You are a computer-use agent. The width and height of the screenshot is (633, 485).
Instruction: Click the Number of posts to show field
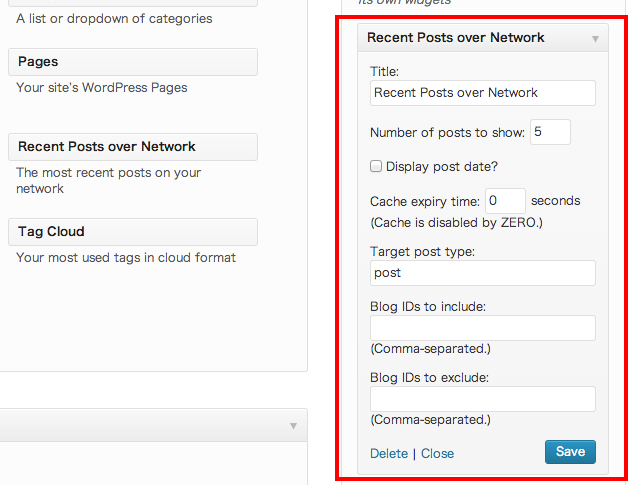click(550, 132)
